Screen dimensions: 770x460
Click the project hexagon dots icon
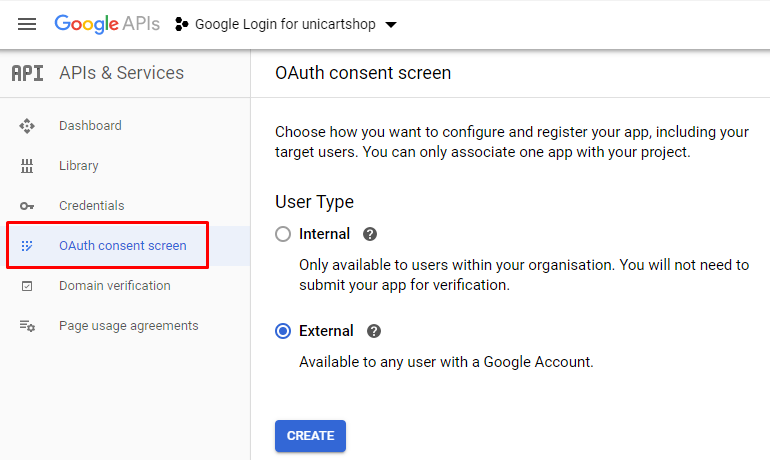tap(181, 24)
